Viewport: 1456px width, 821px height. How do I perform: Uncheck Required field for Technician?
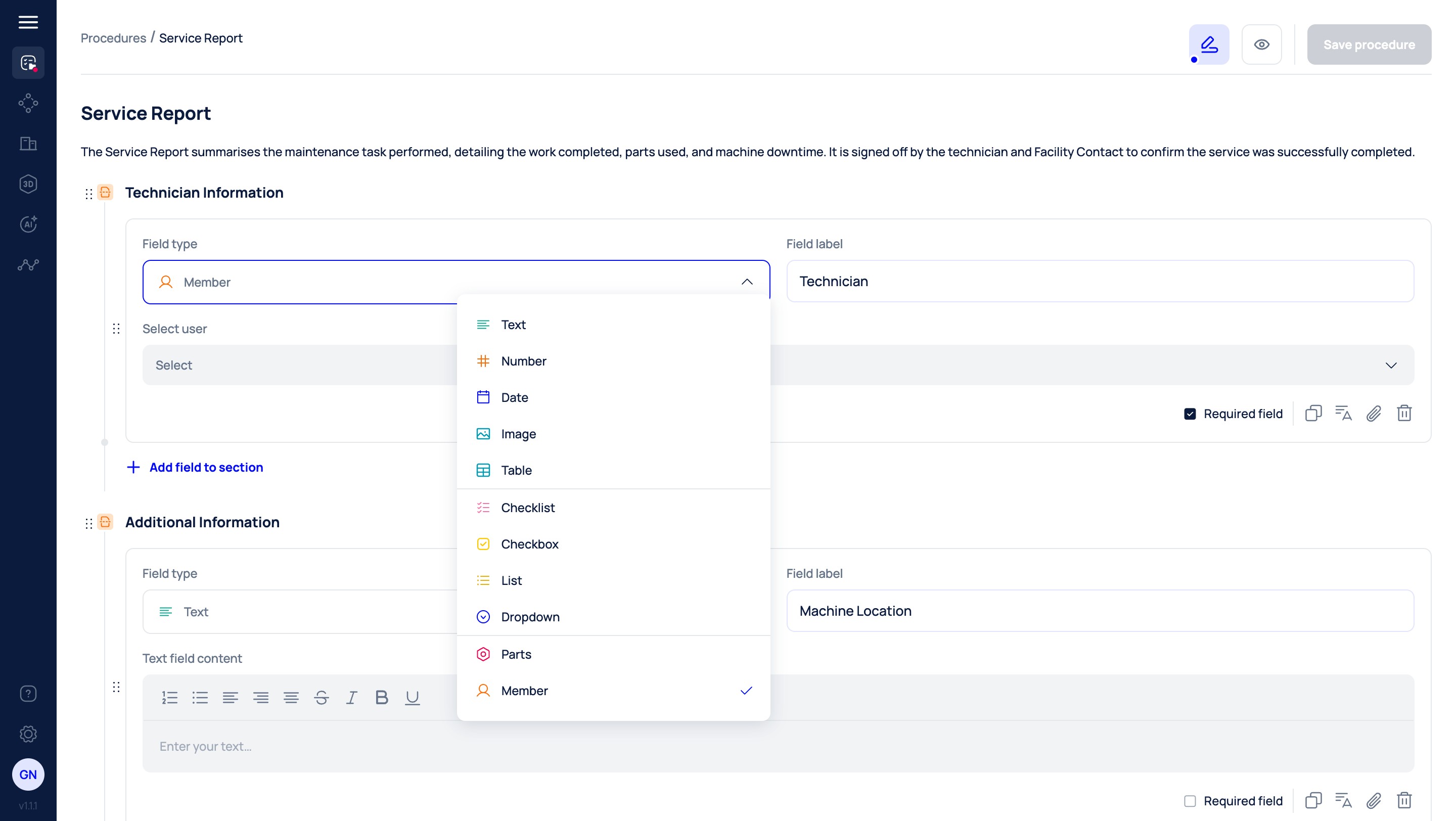1190,414
